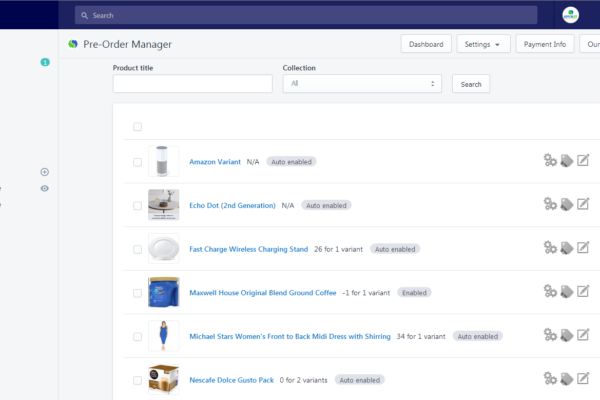Edit Nescafe Dolce Gusto Pack entry
Screen dimensions: 600x400
coord(583,378)
